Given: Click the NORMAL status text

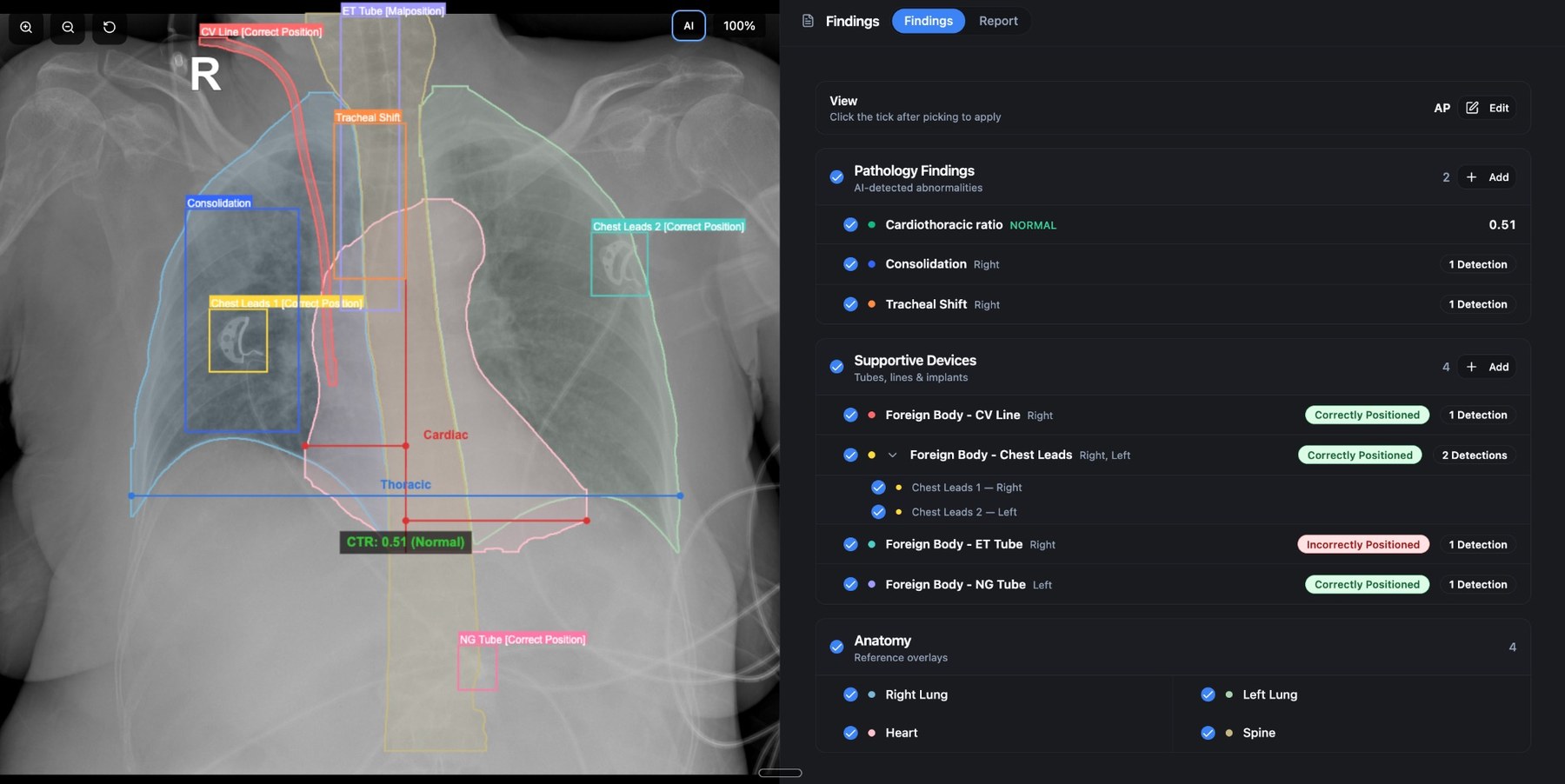Looking at the screenshot, I should pos(1033,225).
